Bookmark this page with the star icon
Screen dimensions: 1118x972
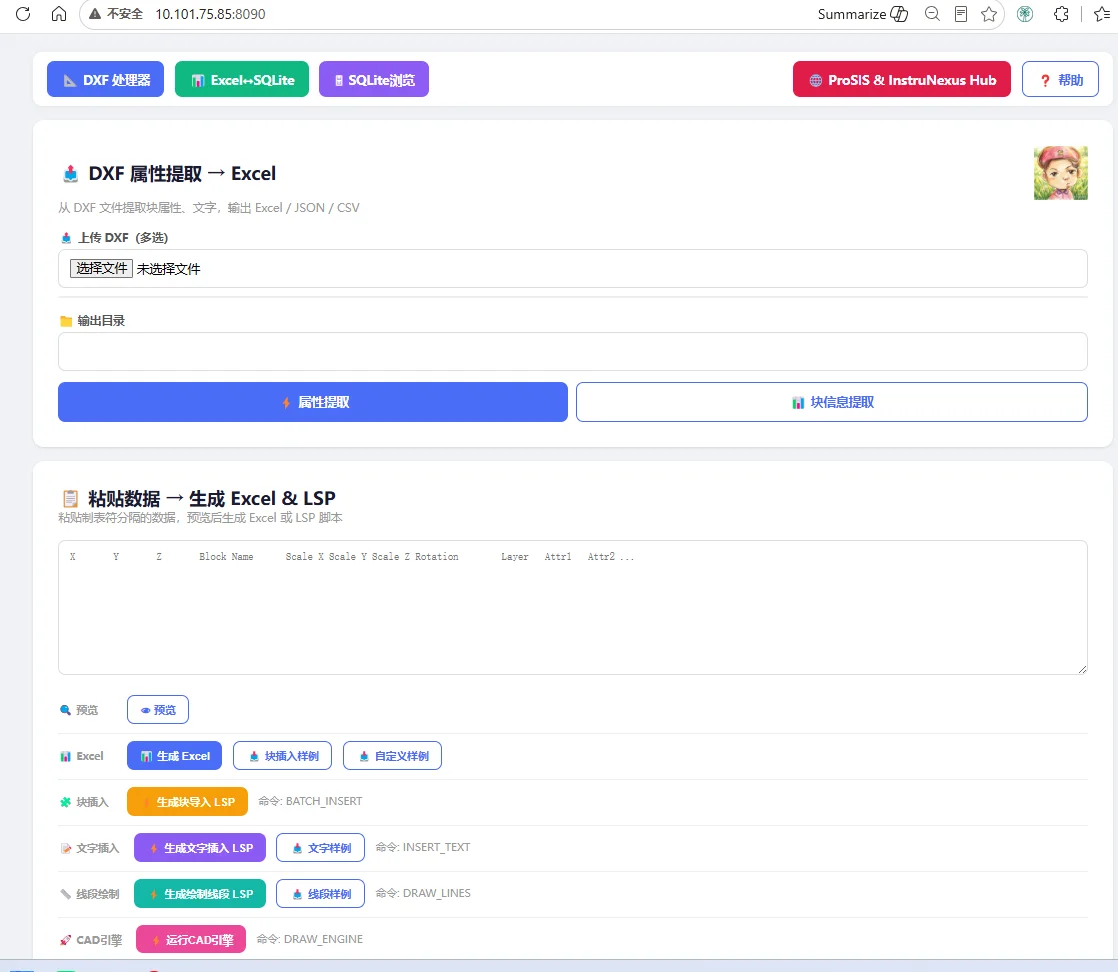click(x=989, y=14)
